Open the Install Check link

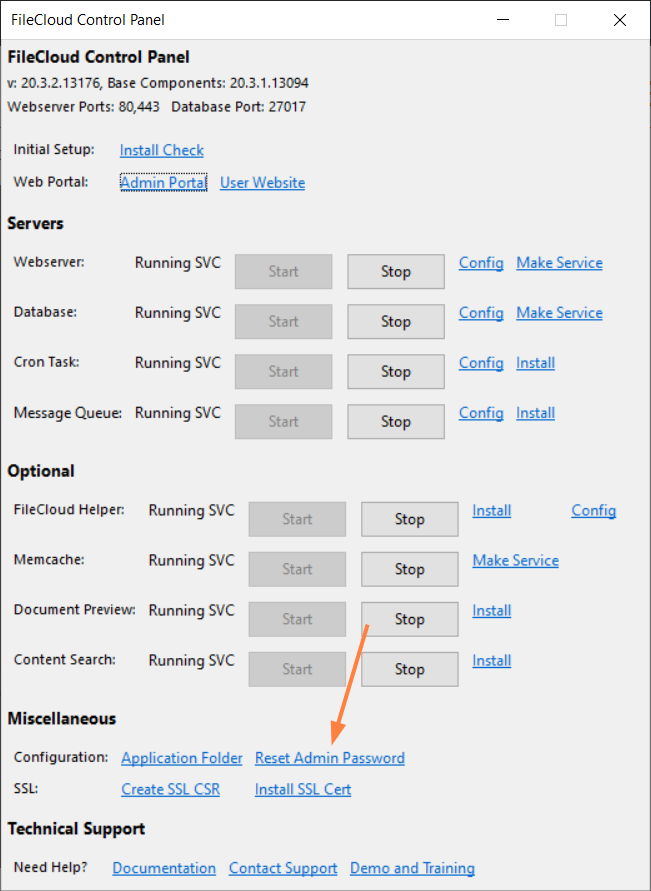click(161, 150)
